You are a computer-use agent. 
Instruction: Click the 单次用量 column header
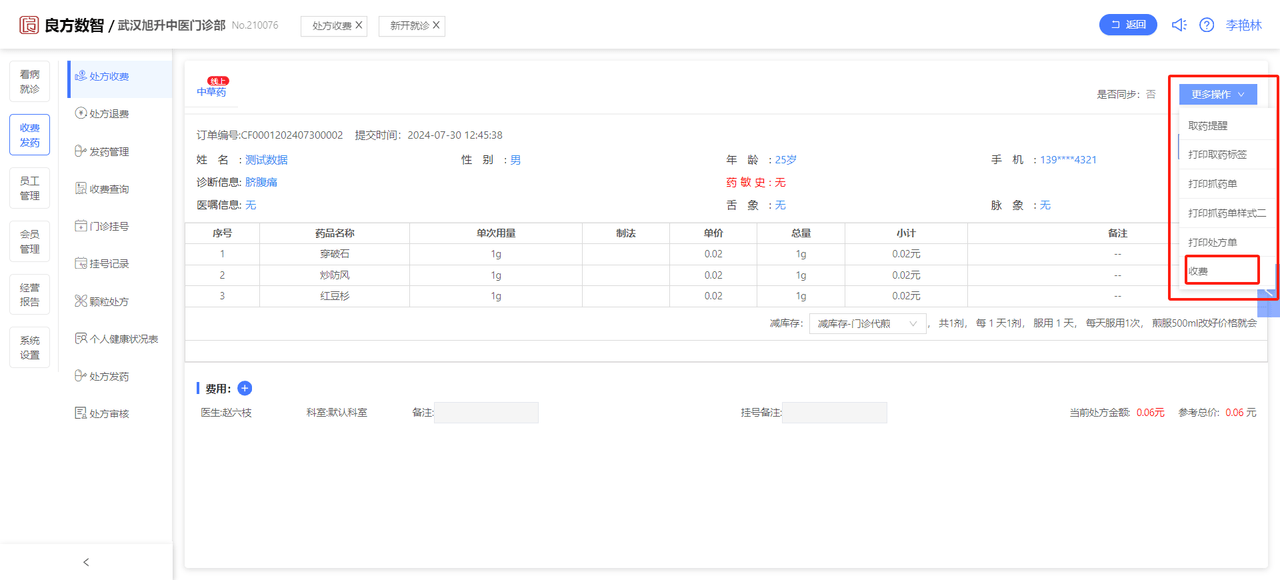point(496,233)
